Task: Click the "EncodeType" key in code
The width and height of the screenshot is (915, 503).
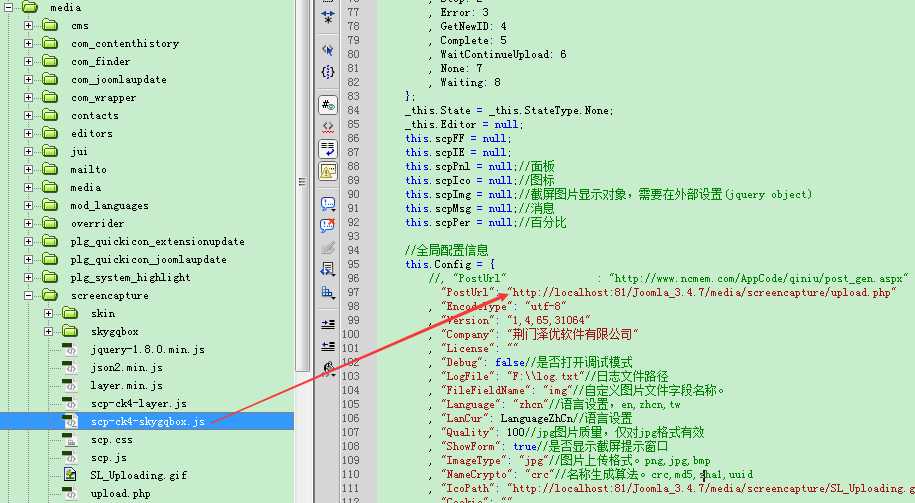Action: tap(477, 306)
